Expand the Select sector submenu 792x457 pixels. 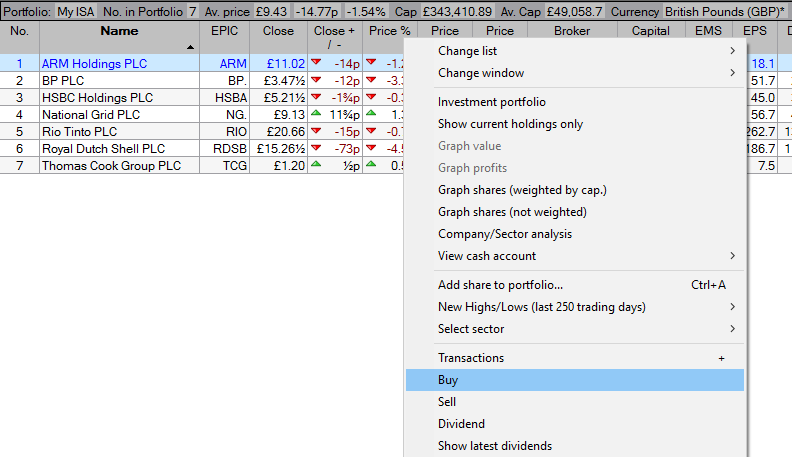tap(586, 329)
